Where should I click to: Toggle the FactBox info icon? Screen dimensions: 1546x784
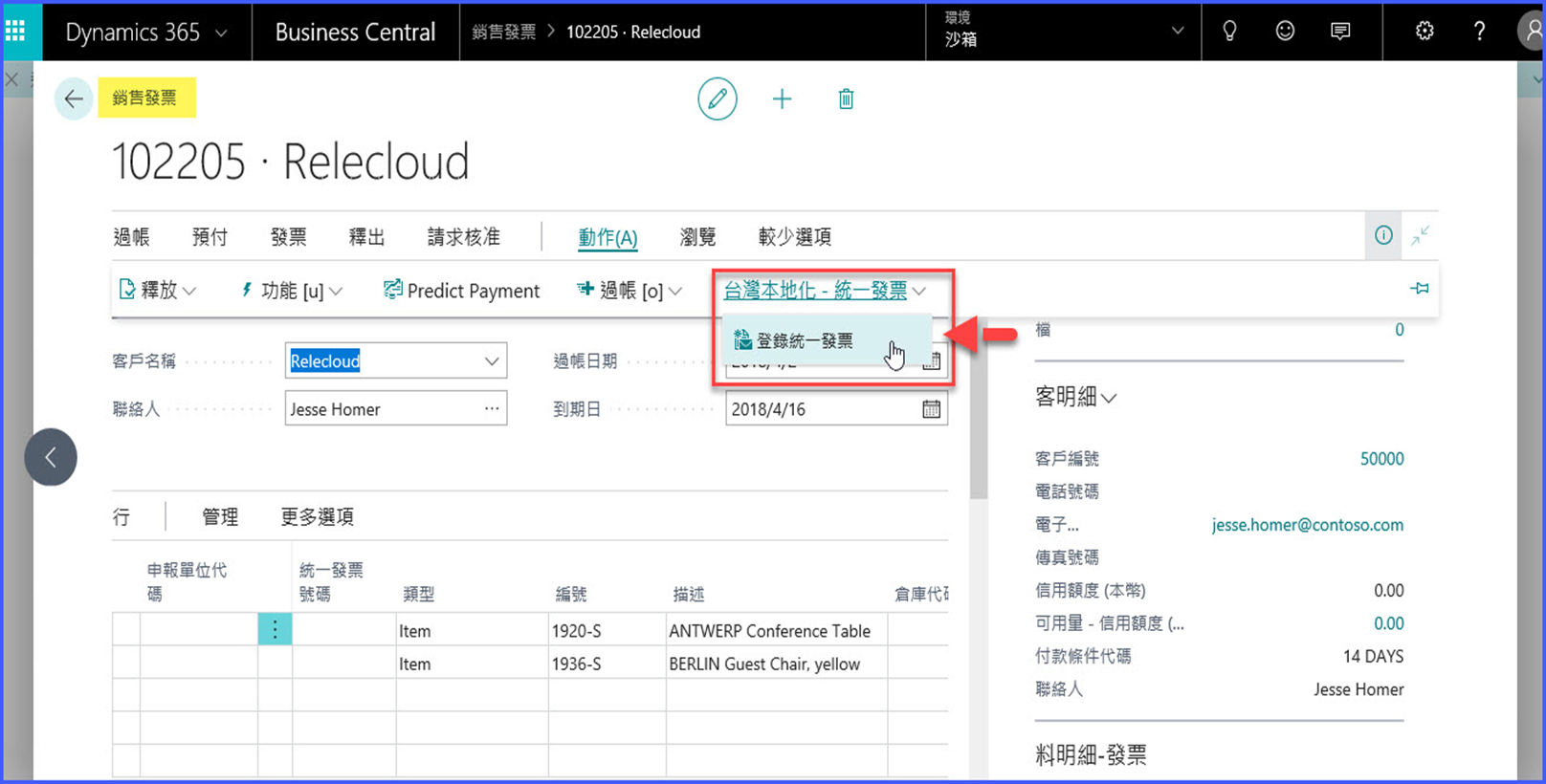[1383, 235]
